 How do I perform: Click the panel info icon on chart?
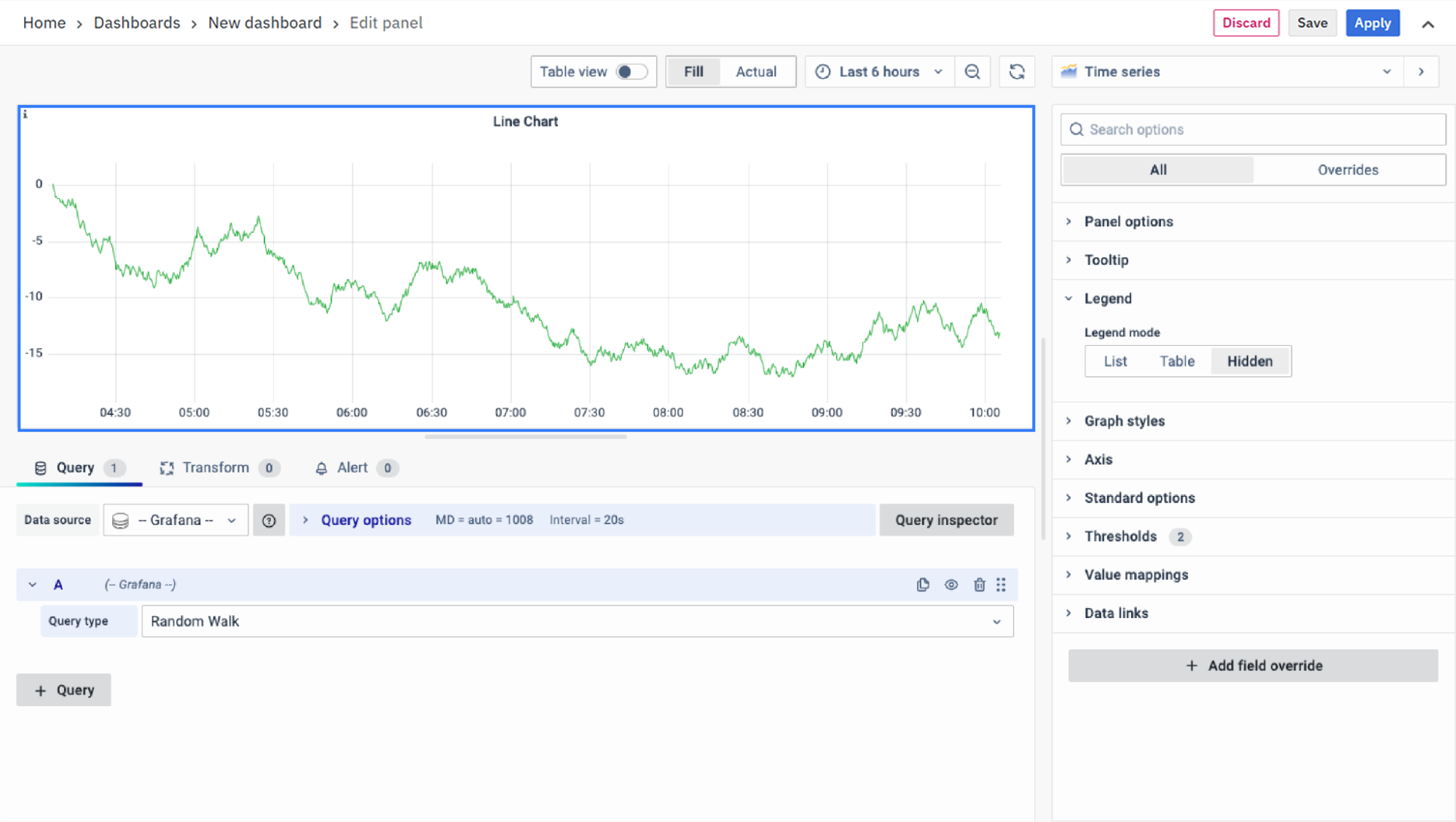point(25,114)
